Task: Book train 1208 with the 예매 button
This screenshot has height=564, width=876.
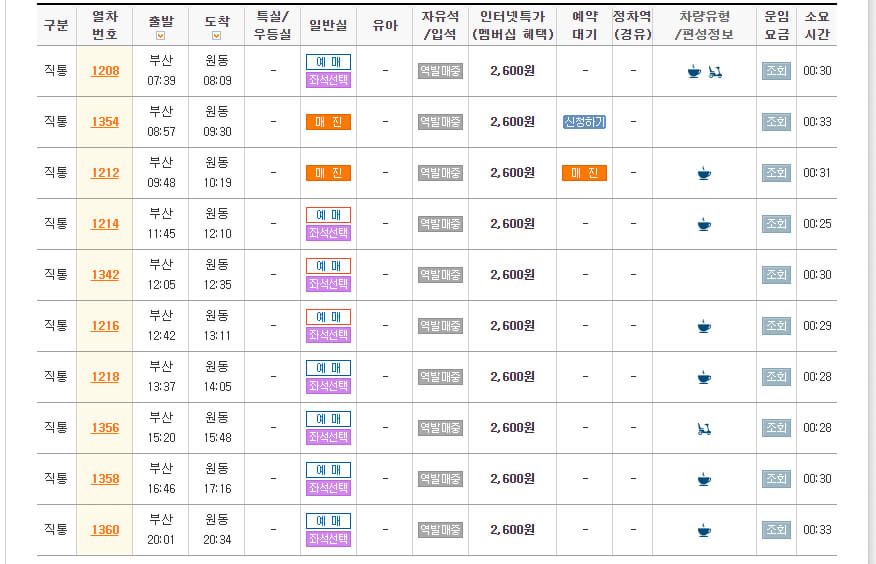Action: click(328, 62)
